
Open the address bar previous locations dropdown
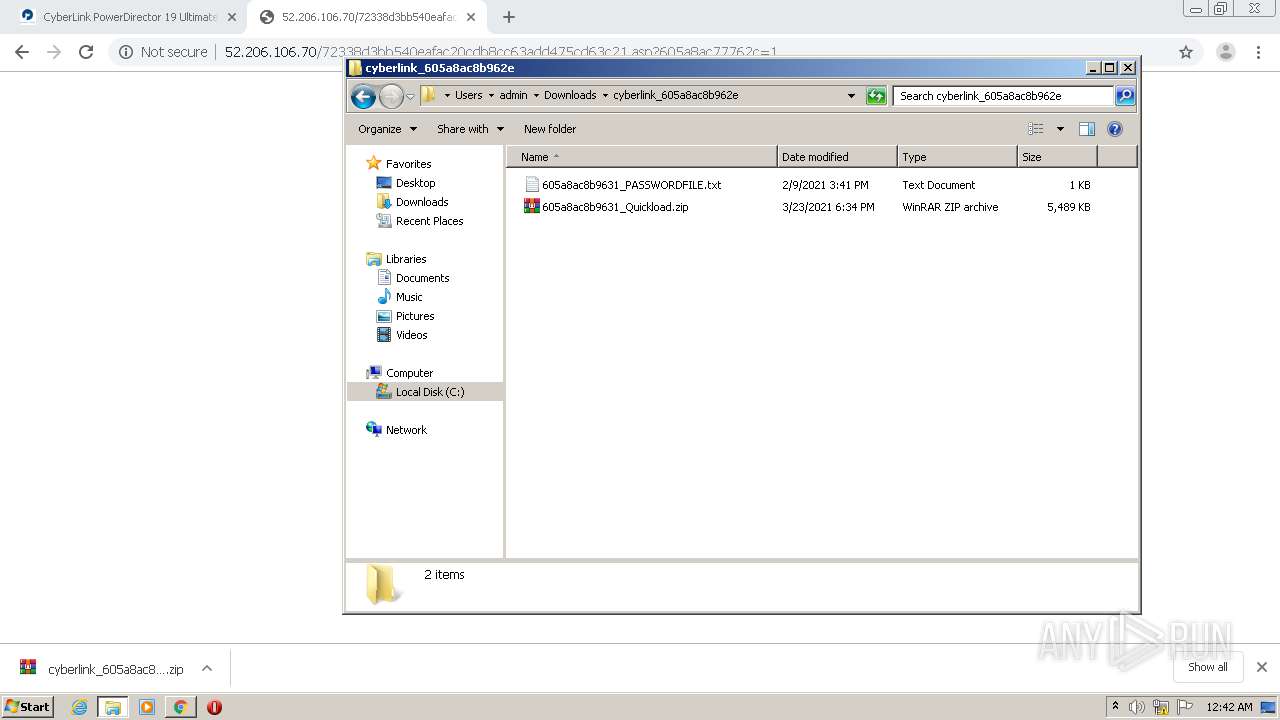(x=851, y=96)
